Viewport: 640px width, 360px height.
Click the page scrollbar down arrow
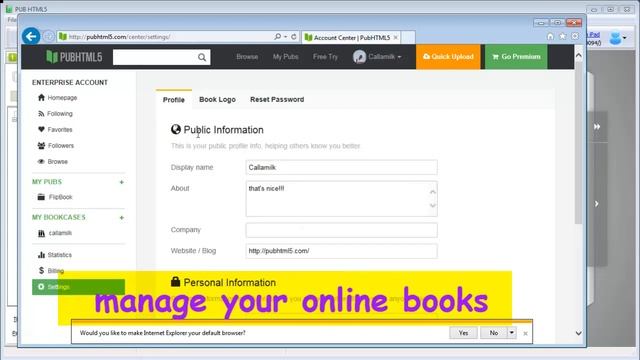tap(578, 333)
